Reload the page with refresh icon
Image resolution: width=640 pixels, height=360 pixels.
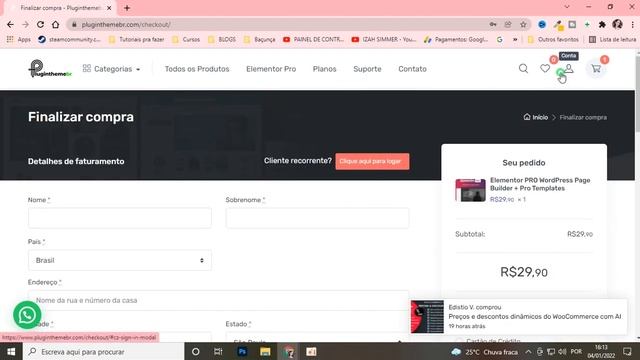(x=40, y=24)
